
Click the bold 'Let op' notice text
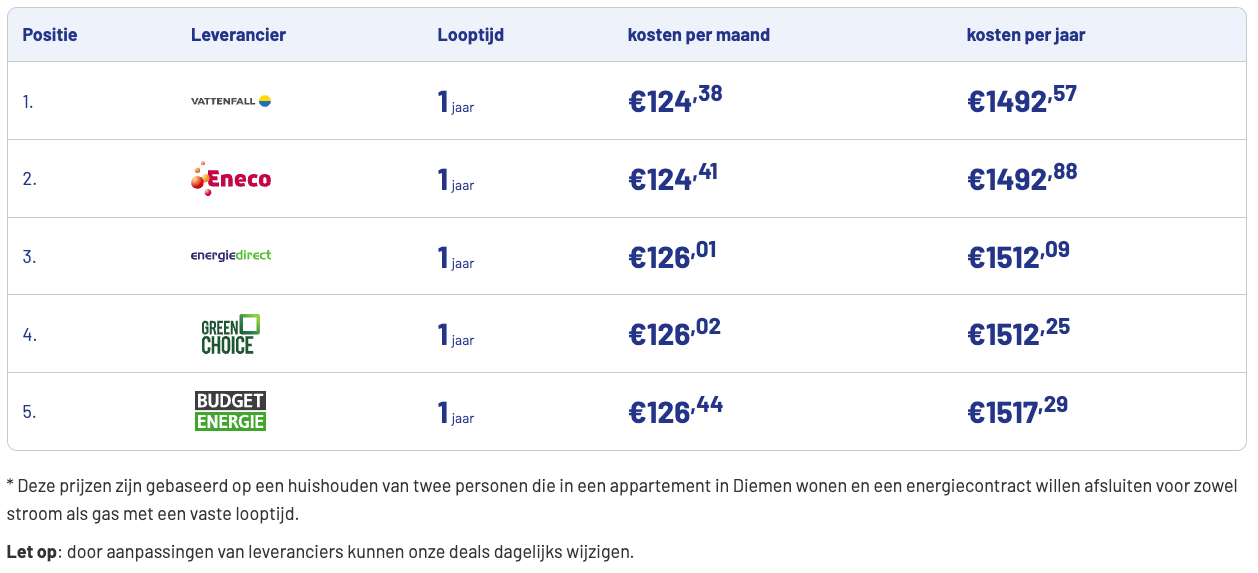(31, 552)
